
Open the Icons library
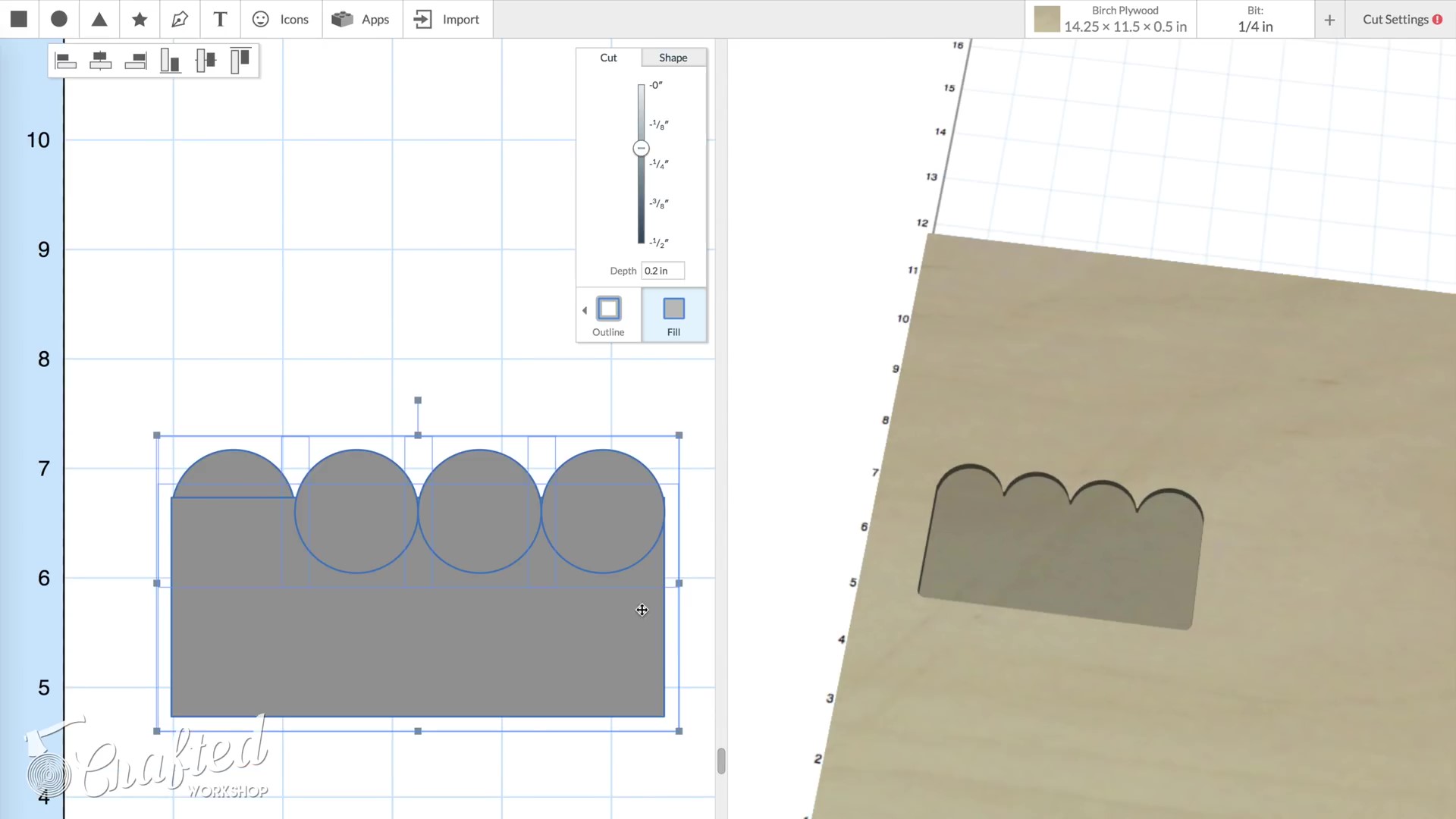pyautogui.click(x=281, y=19)
